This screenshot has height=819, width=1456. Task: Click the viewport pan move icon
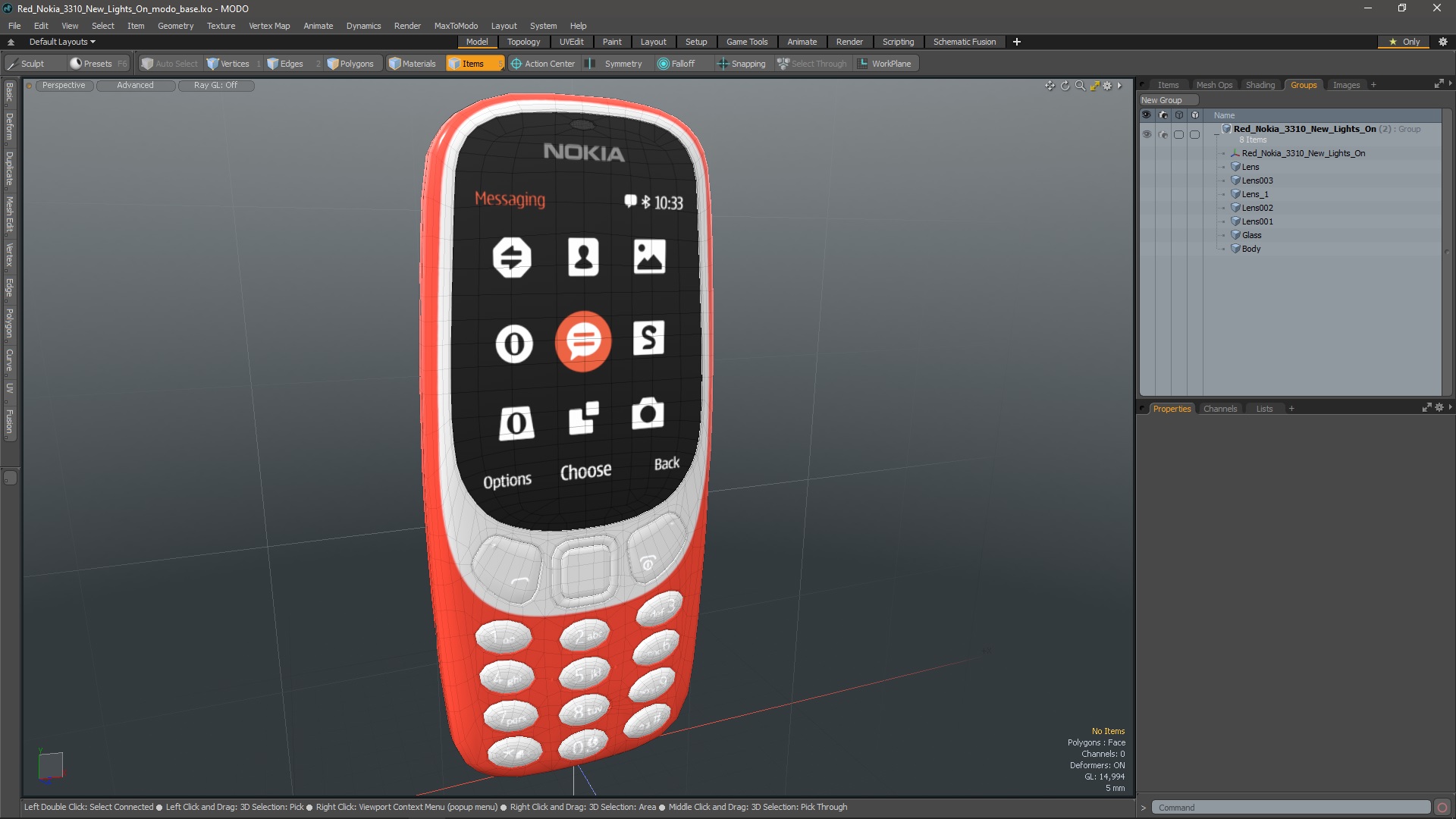point(1050,86)
